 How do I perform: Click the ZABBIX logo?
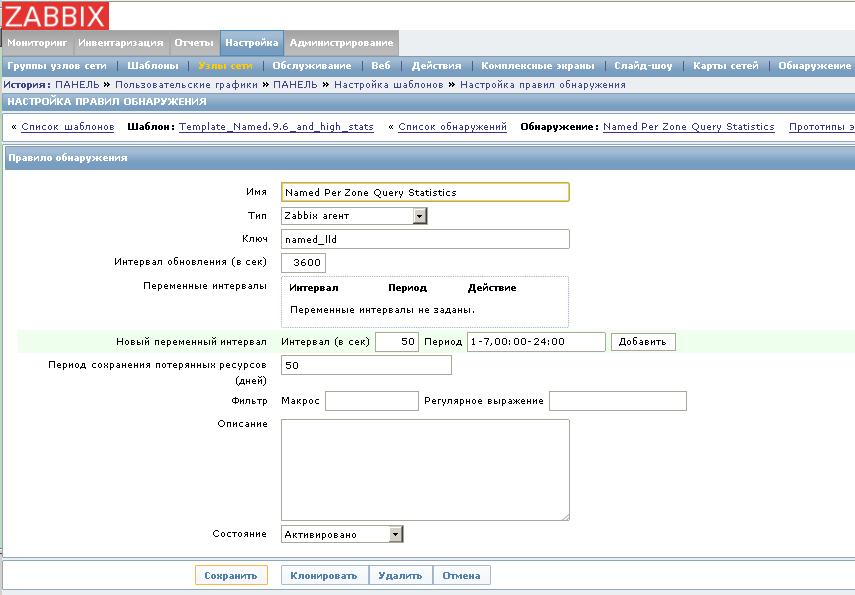point(56,16)
